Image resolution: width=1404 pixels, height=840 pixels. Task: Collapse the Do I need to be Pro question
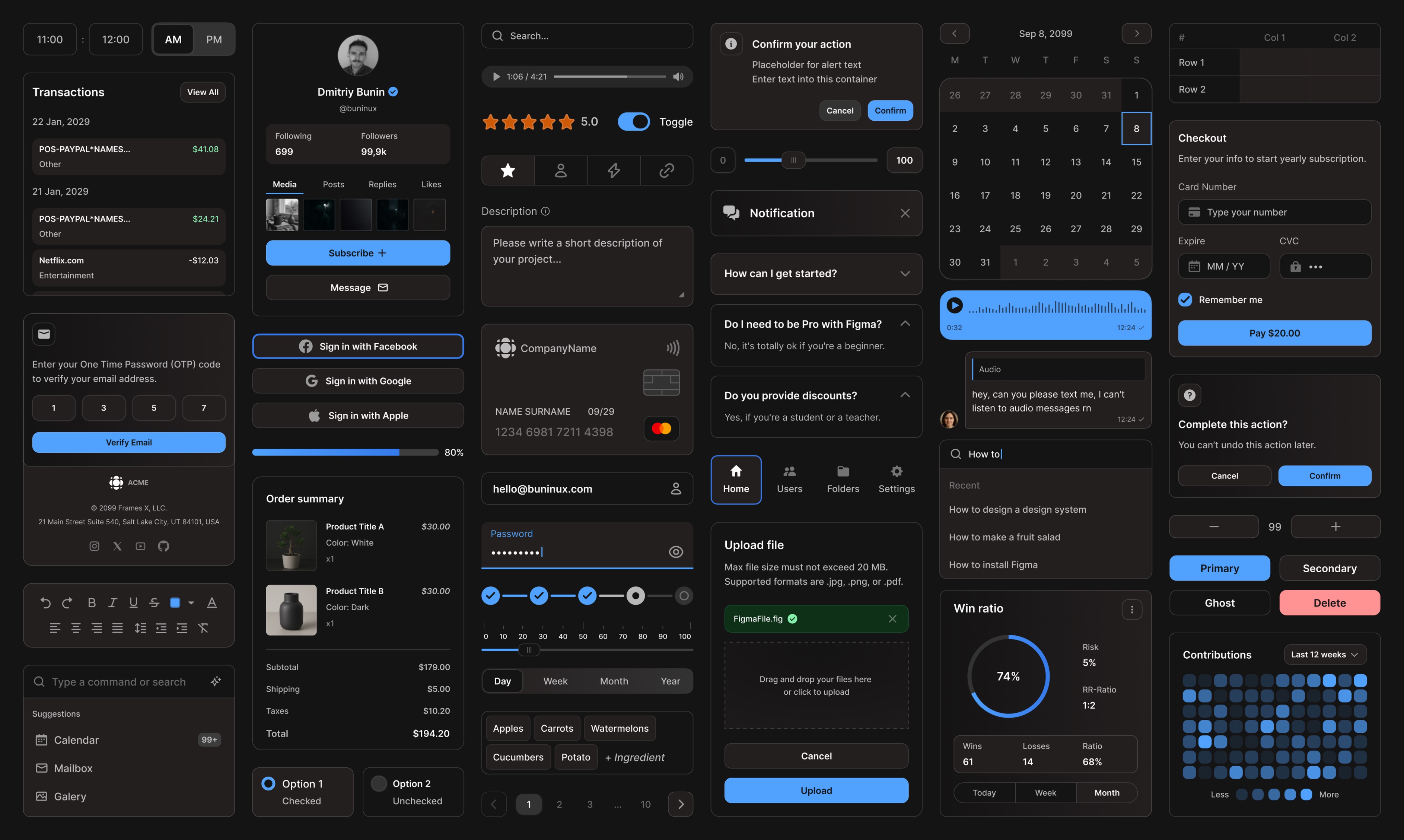905,324
